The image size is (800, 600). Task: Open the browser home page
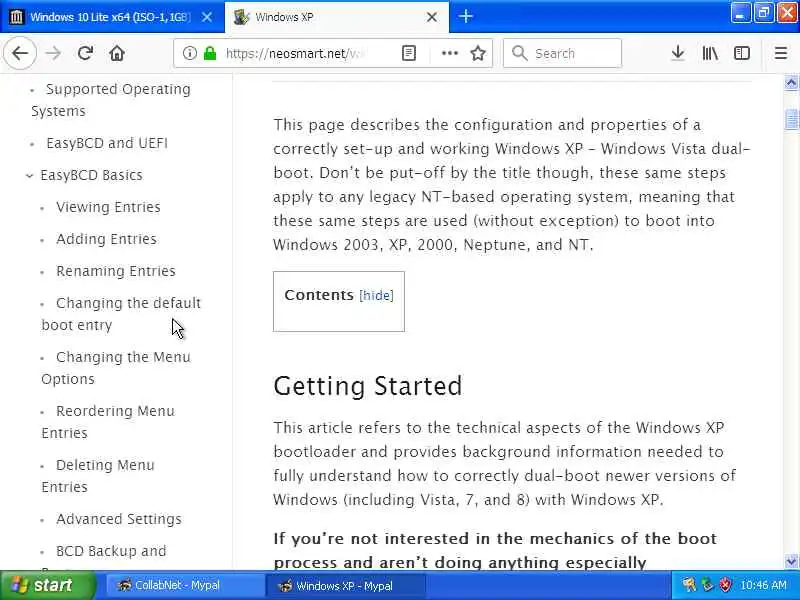coord(117,53)
